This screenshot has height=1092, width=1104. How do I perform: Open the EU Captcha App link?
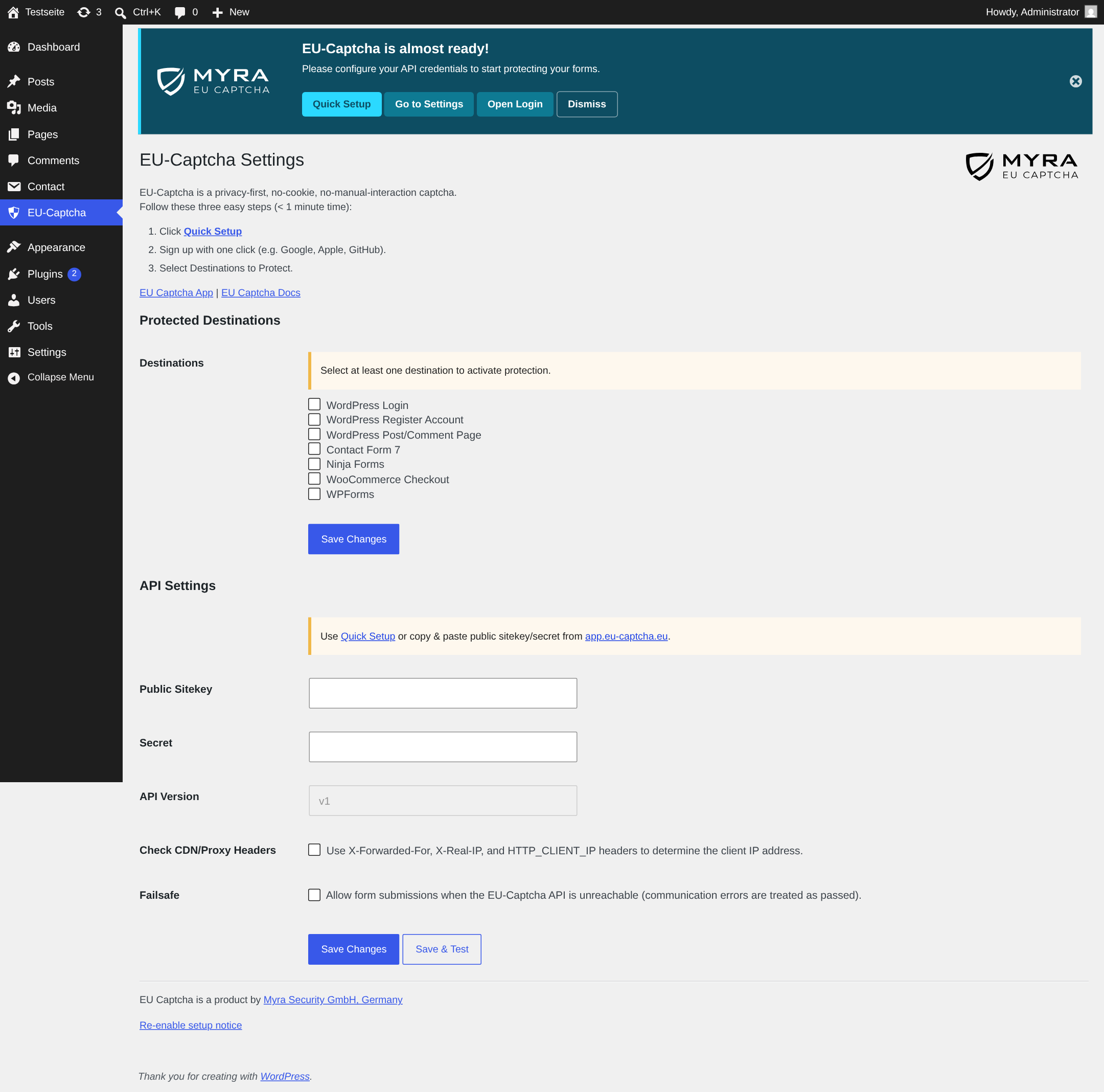[x=176, y=292]
